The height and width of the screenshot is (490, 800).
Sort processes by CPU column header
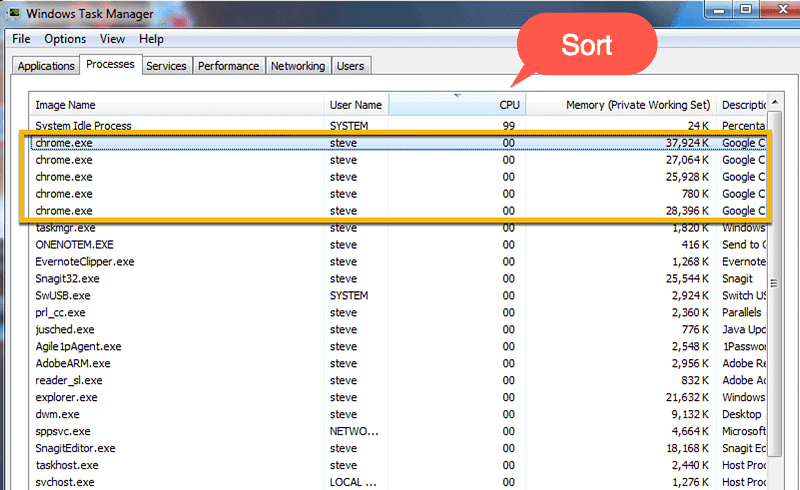(x=457, y=105)
